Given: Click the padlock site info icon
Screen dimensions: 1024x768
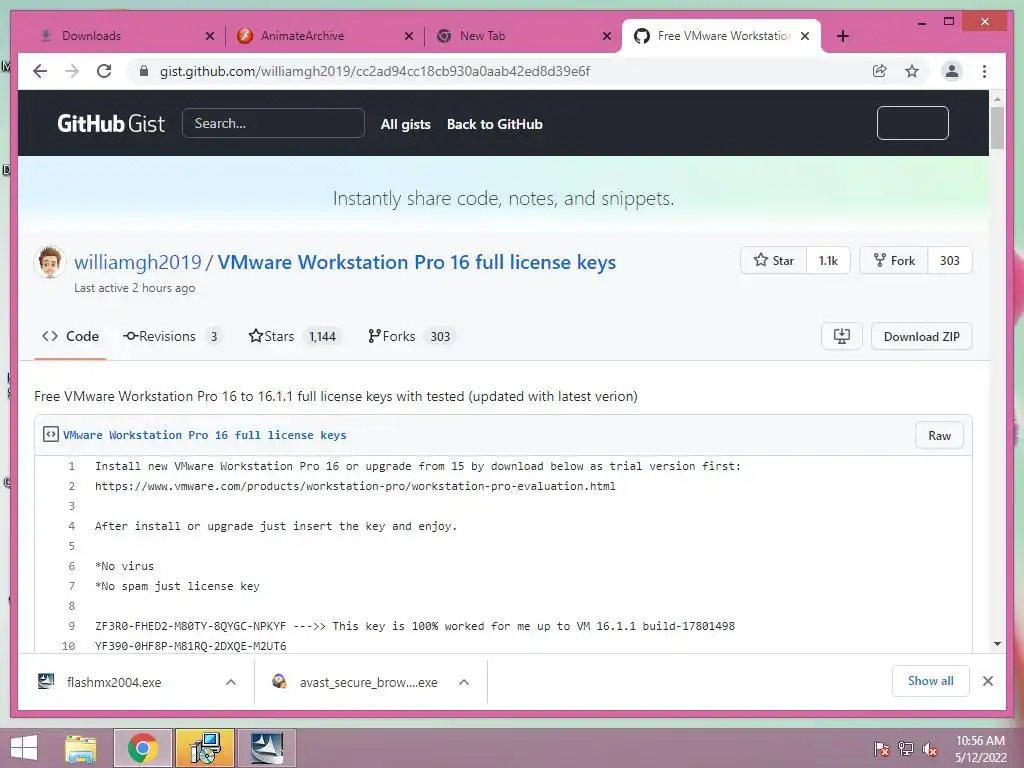Looking at the screenshot, I should 144,71.
